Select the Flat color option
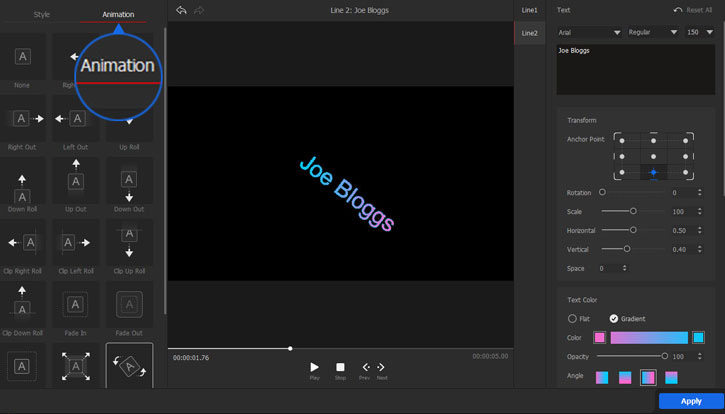Screen dimensions: 725x414 572,318
